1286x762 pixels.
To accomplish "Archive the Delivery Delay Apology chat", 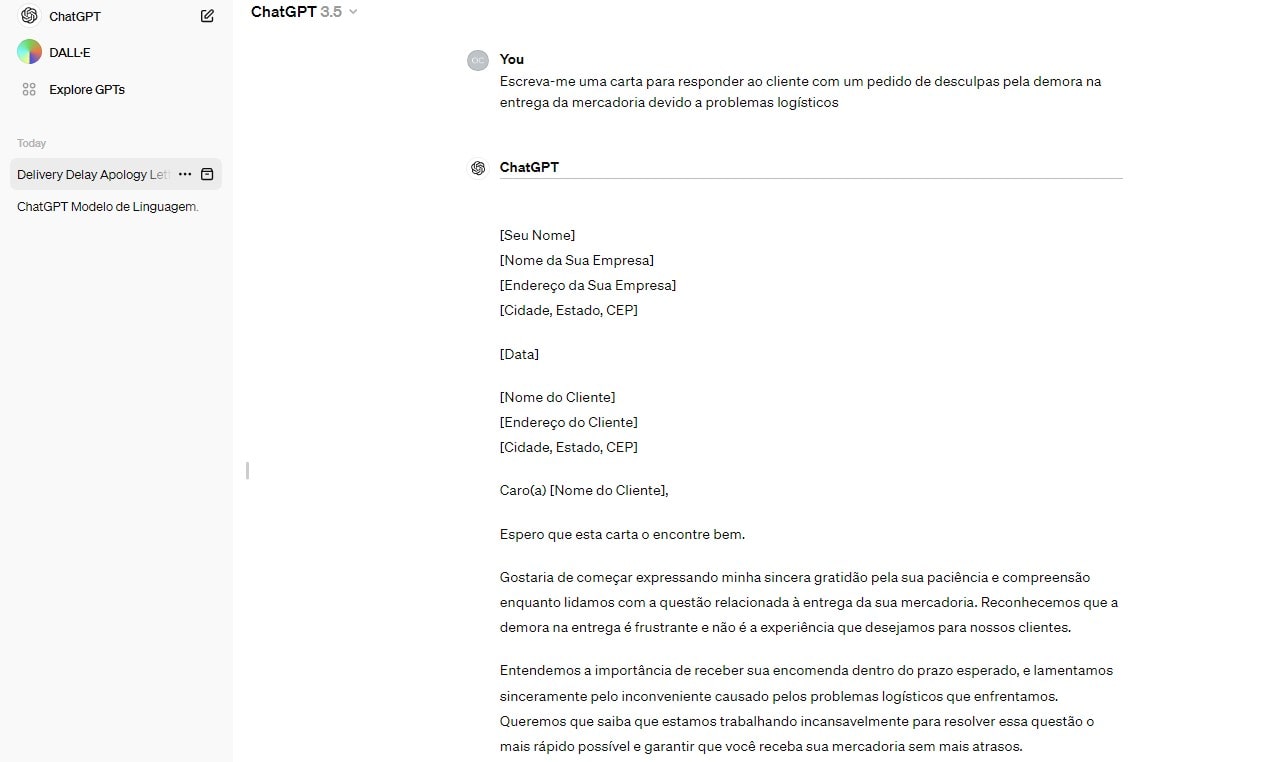I will pos(207,174).
